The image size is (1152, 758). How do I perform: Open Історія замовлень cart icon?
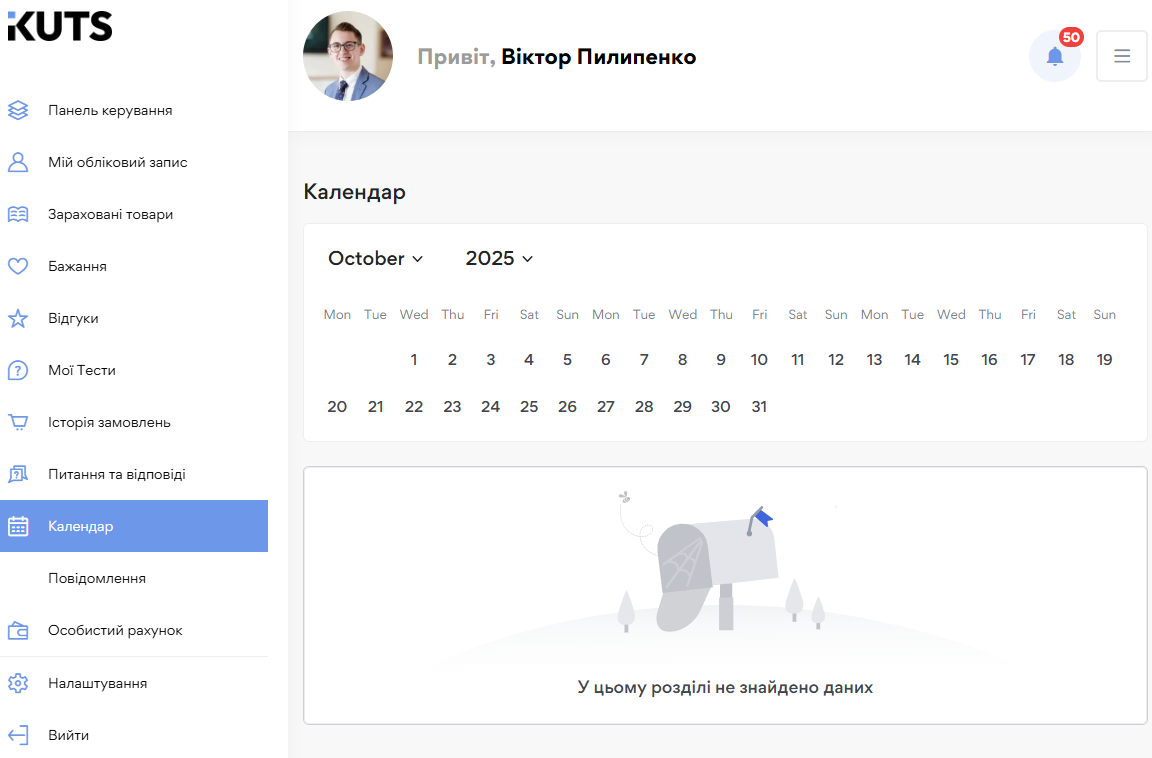point(18,422)
